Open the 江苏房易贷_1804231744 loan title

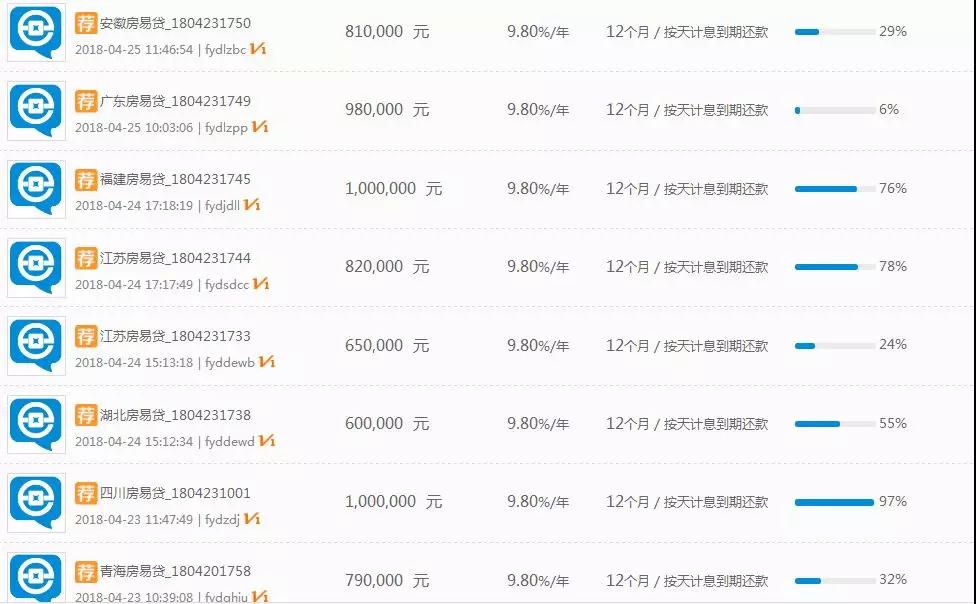(x=175, y=258)
